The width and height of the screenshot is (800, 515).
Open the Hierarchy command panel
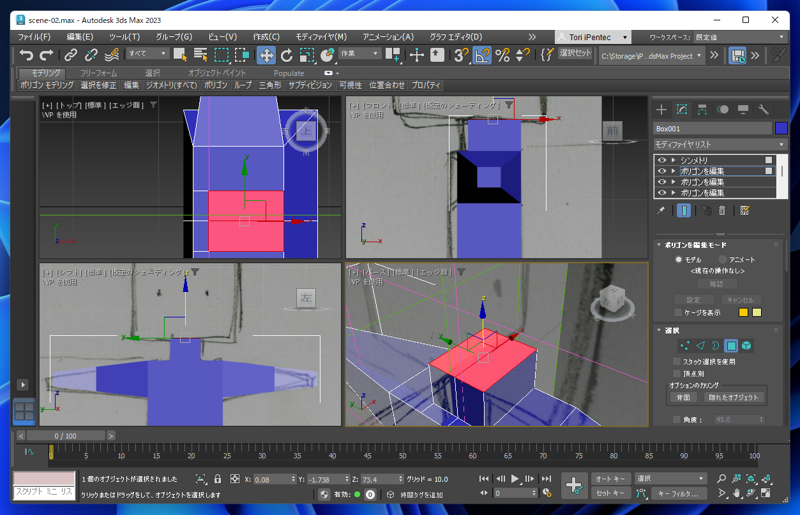tap(702, 109)
